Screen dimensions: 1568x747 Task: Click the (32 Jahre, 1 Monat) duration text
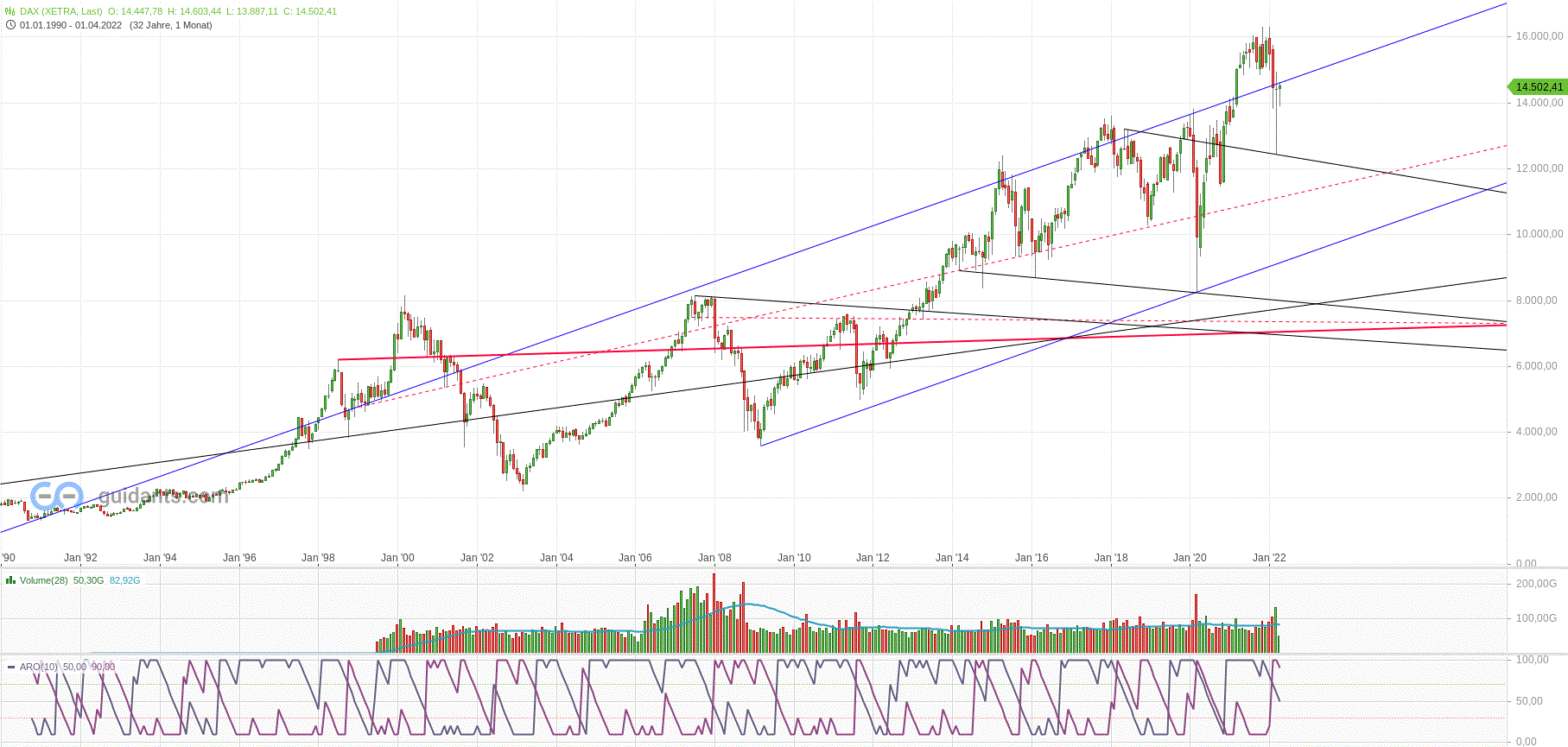pyautogui.click(x=171, y=25)
